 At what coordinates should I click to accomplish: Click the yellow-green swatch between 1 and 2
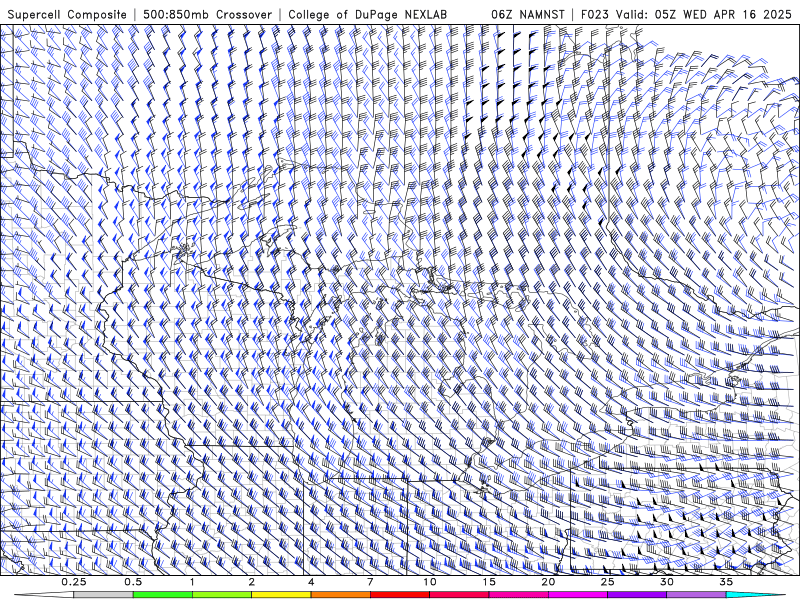tap(222, 595)
